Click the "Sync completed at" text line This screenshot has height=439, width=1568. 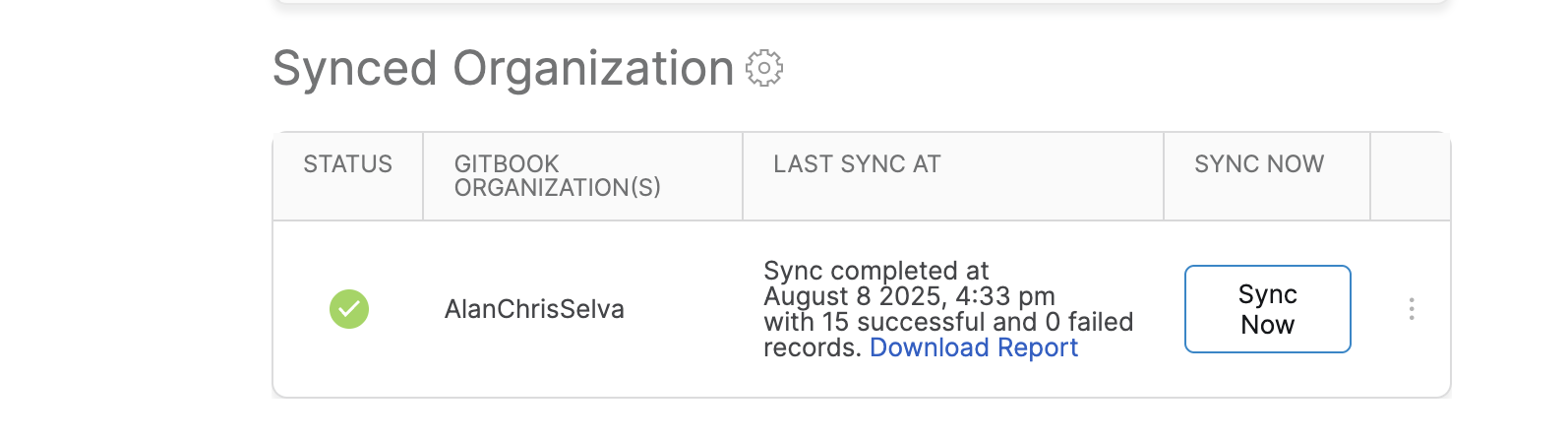(875, 271)
